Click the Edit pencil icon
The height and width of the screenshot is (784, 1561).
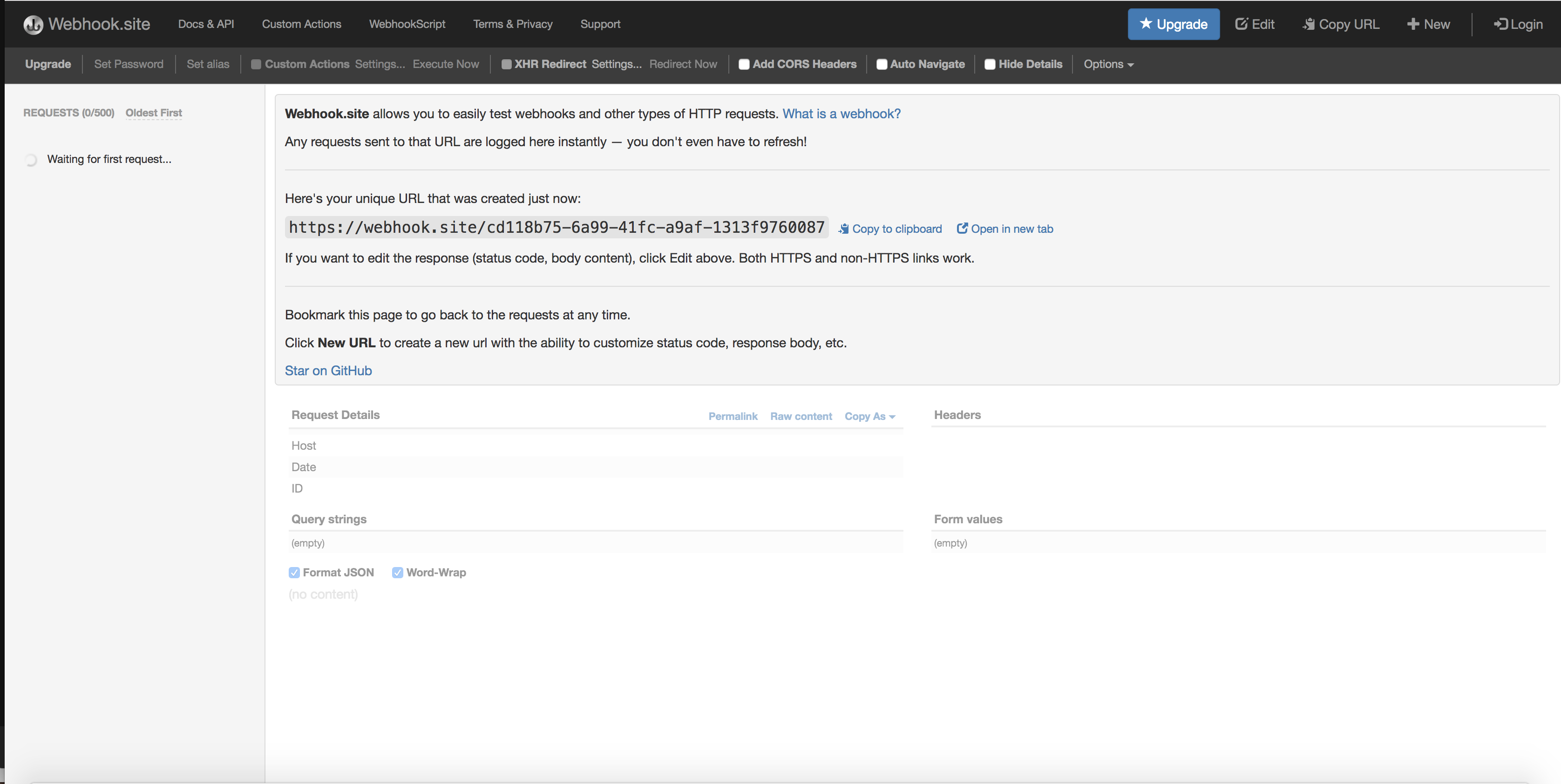pyautogui.click(x=1241, y=24)
